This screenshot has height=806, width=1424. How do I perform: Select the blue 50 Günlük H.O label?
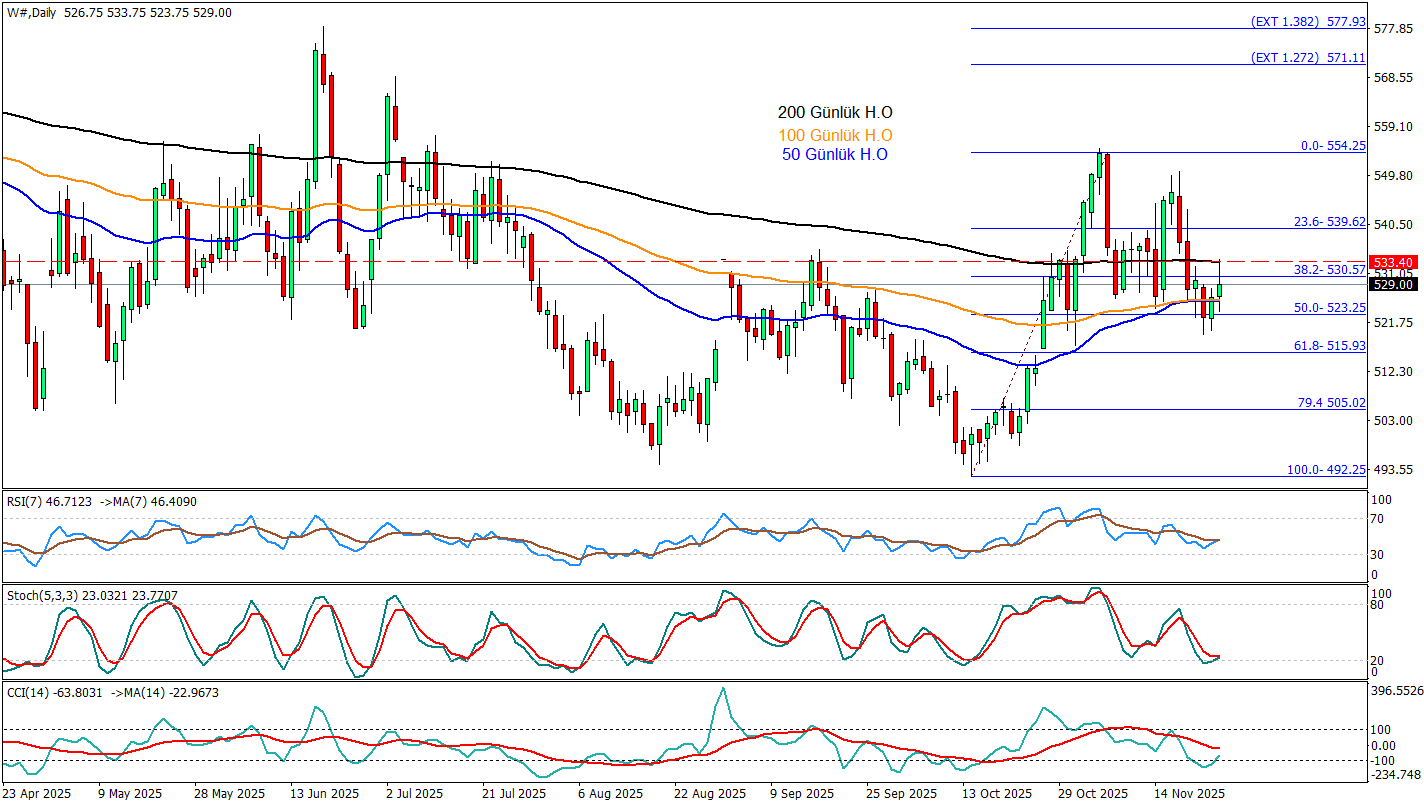point(835,155)
